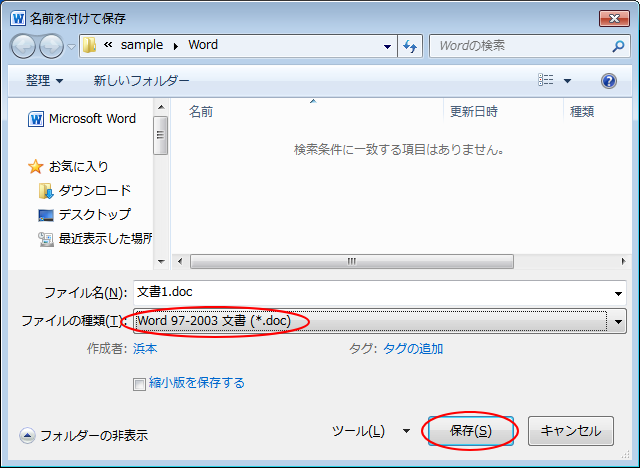Sort by the 種類 column header
Viewport: 640px width, 468px height.
(x=582, y=112)
